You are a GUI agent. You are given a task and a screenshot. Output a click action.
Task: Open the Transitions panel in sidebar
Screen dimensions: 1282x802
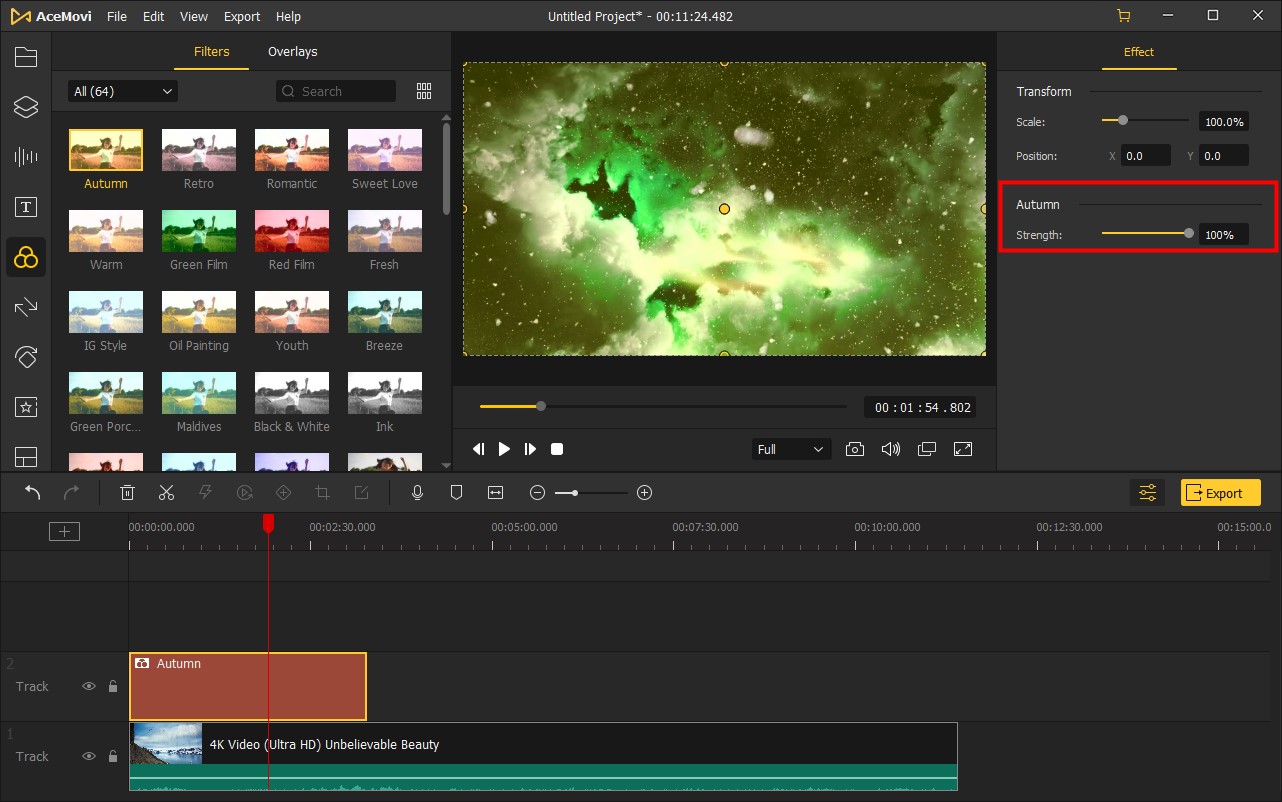[x=25, y=307]
